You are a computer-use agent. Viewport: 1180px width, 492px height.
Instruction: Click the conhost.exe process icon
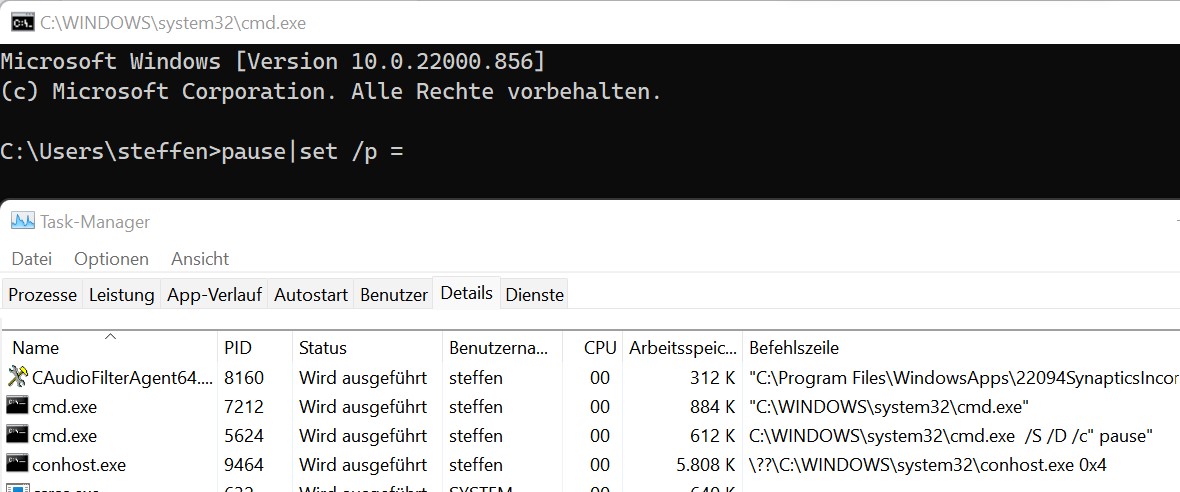tap(17, 464)
